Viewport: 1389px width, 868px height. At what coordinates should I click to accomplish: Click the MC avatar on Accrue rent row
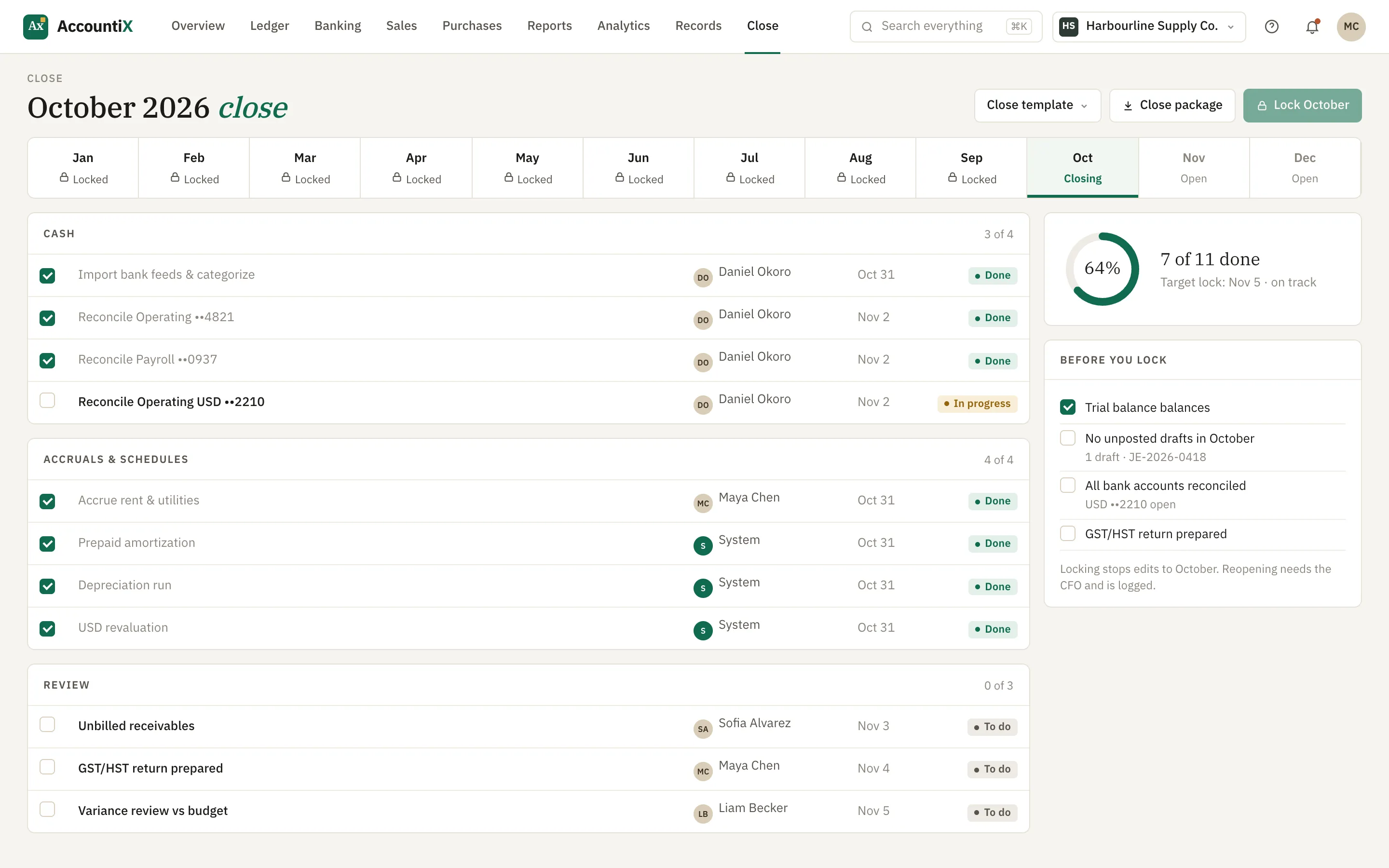703,503
